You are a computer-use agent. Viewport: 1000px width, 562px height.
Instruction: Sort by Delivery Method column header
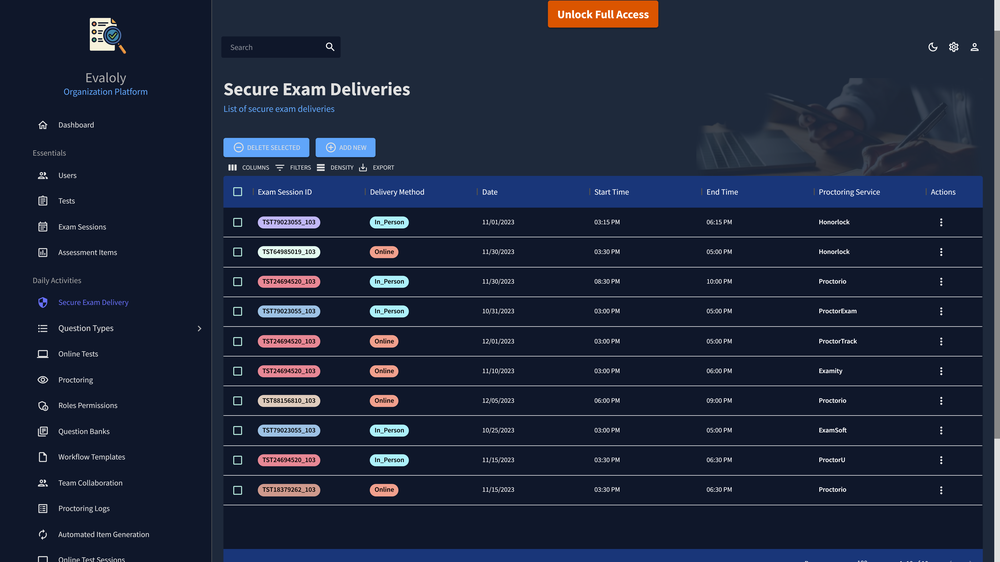(x=397, y=192)
